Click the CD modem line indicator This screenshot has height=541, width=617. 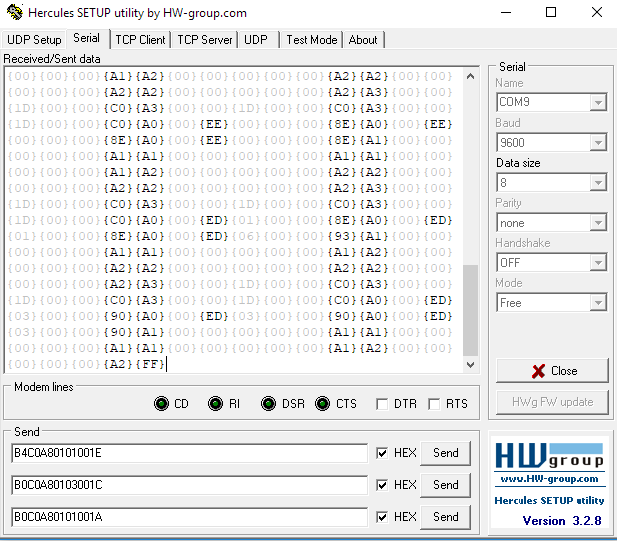pyautogui.click(x=161, y=404)
